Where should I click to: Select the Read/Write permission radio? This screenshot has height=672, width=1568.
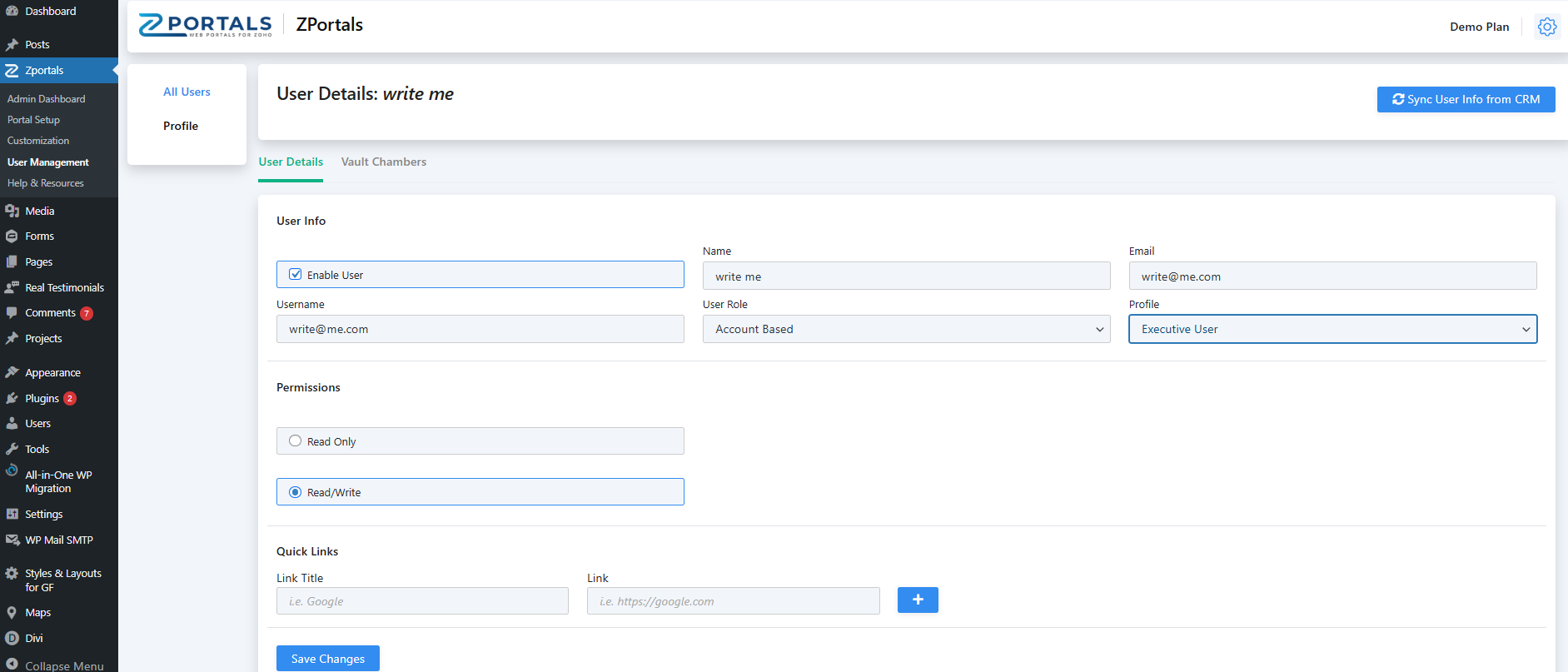tap(296, 492)
